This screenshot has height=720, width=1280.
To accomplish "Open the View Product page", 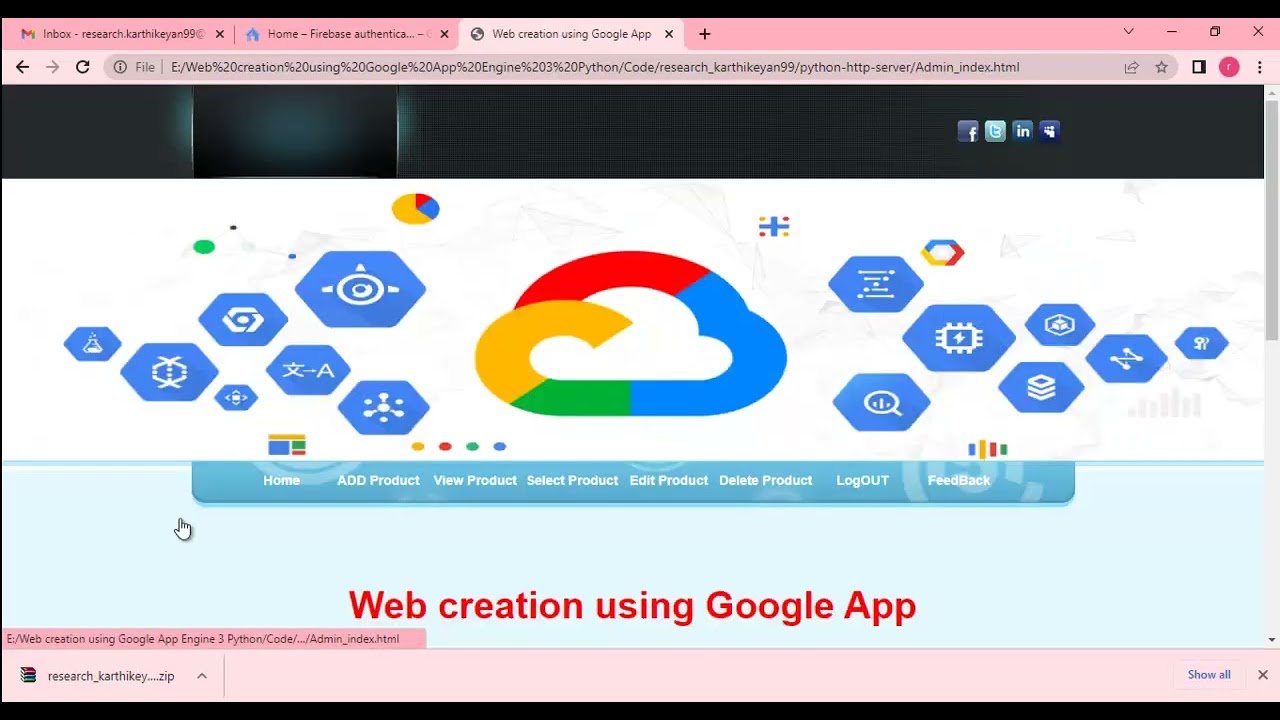I will [x=475, y=481].
